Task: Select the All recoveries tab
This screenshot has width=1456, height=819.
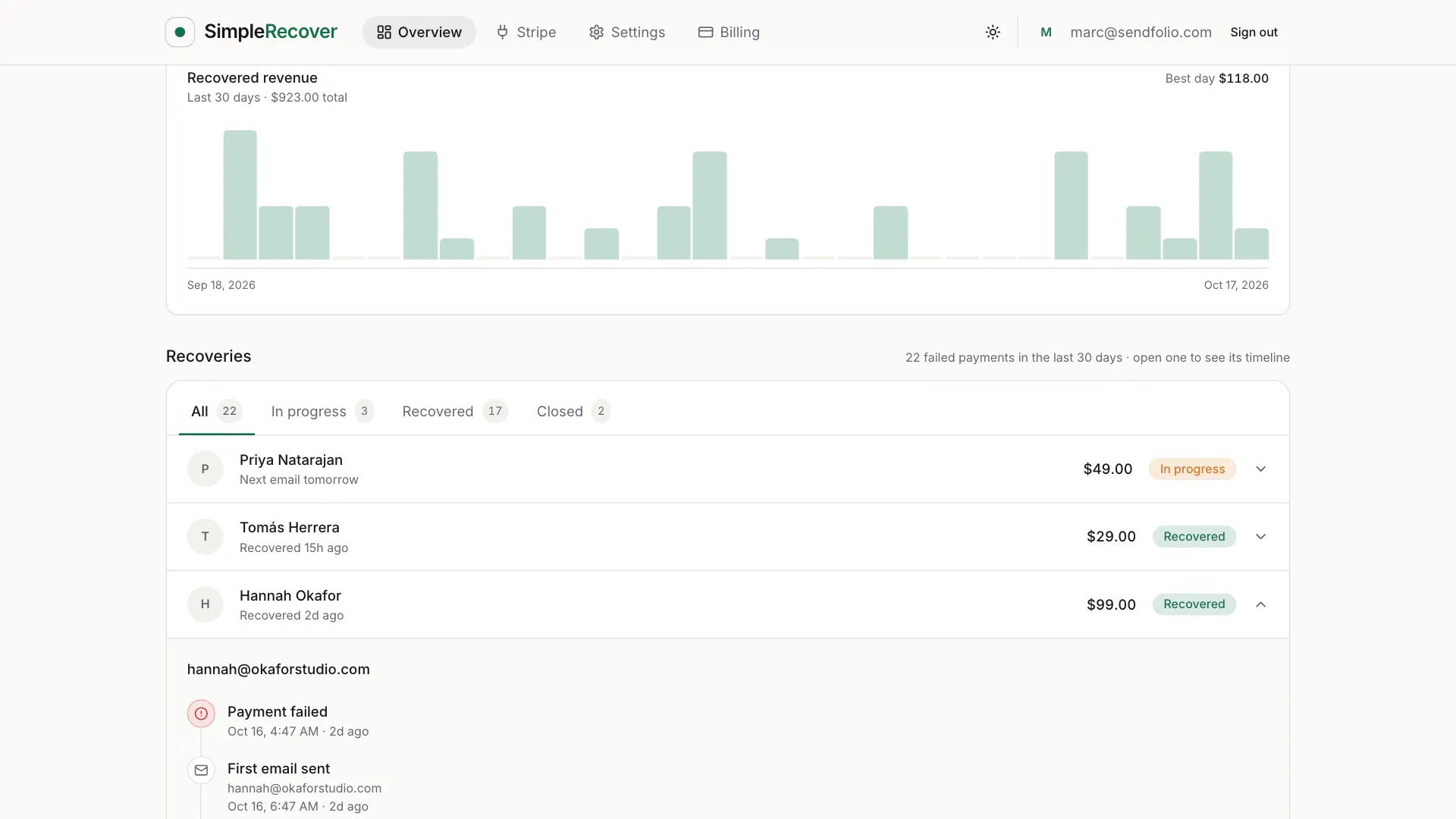Action: pyautogui.click(x=216, y=411)
